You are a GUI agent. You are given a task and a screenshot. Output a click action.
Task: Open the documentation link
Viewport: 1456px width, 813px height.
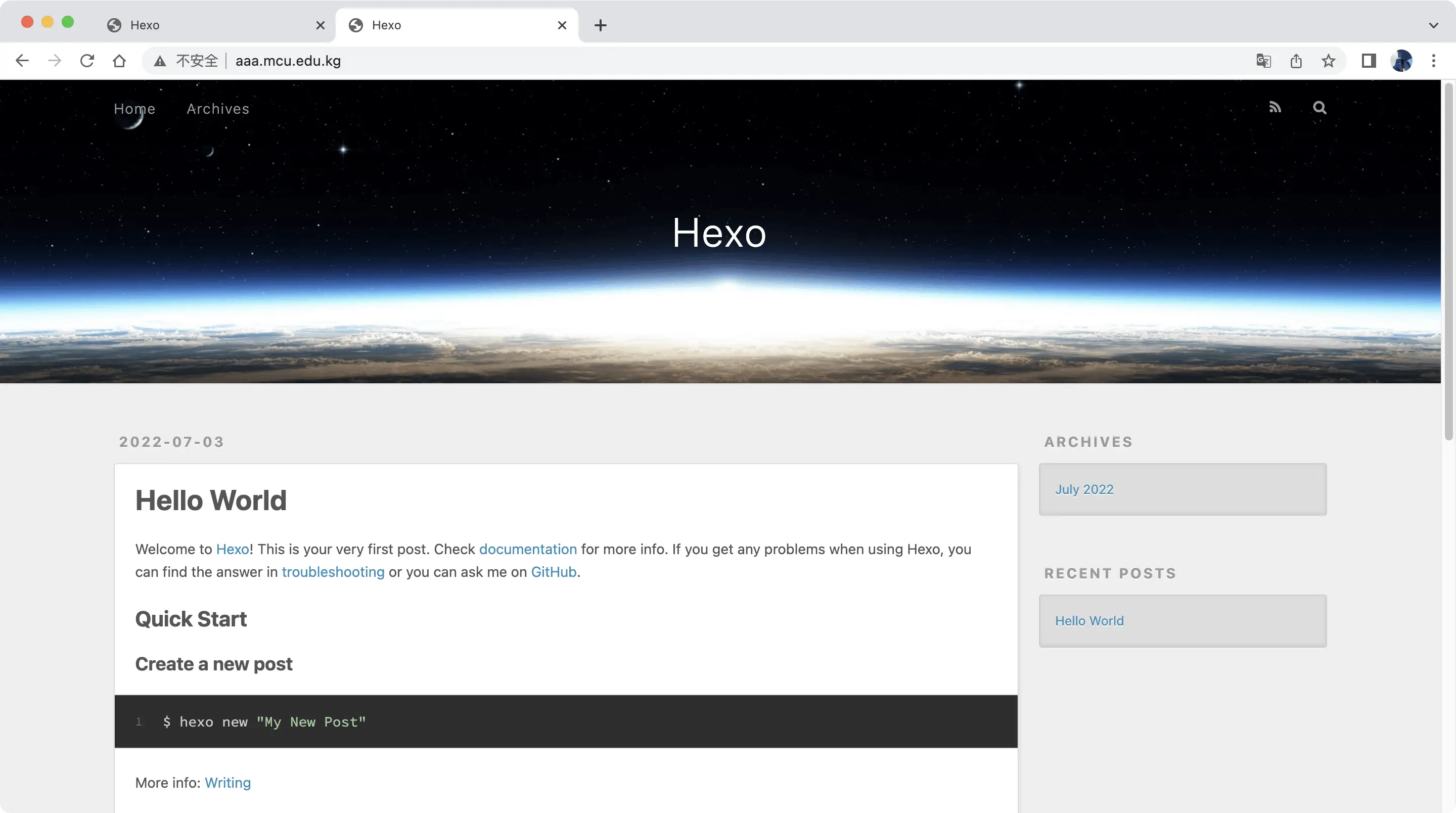coord(528,550)
